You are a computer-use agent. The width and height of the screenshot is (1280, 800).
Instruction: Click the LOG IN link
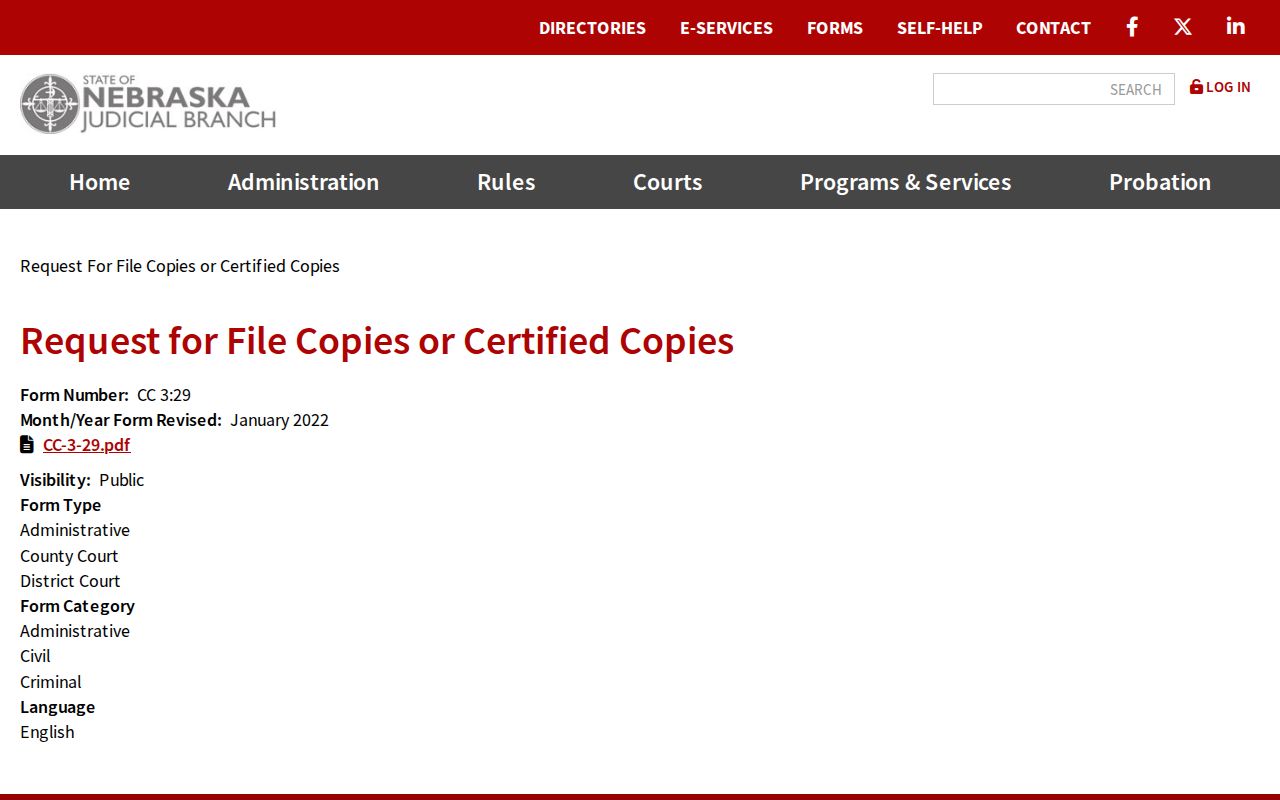pos(1228,87)
